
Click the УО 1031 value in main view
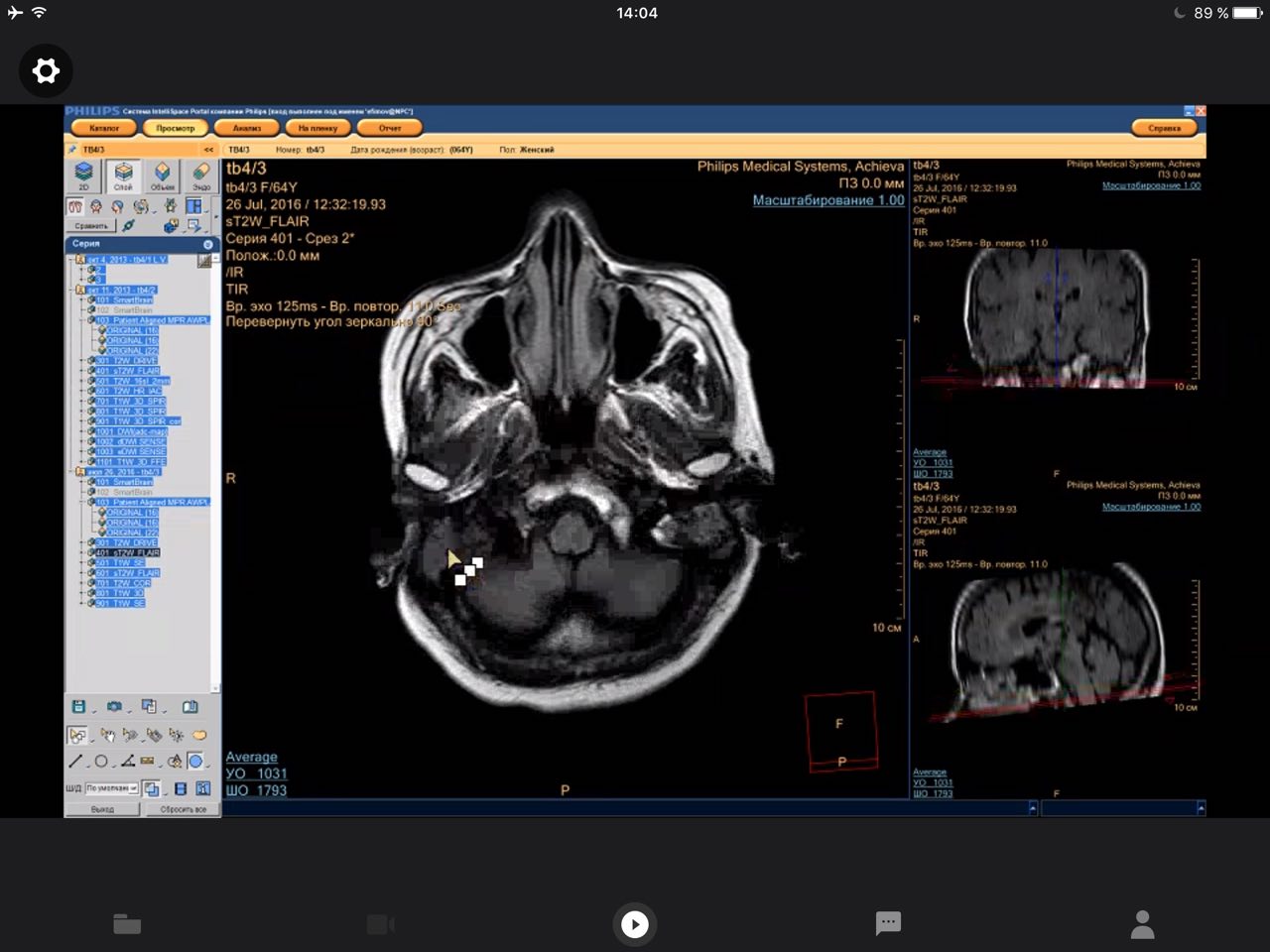tap(256, 773)
